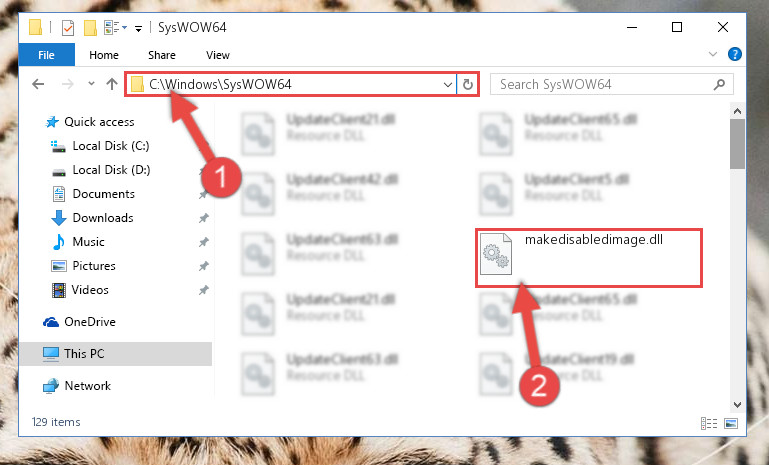This screenshot has height=465, width=769.
Task: Click the Back navigation arrow
Action: (38, 84)
